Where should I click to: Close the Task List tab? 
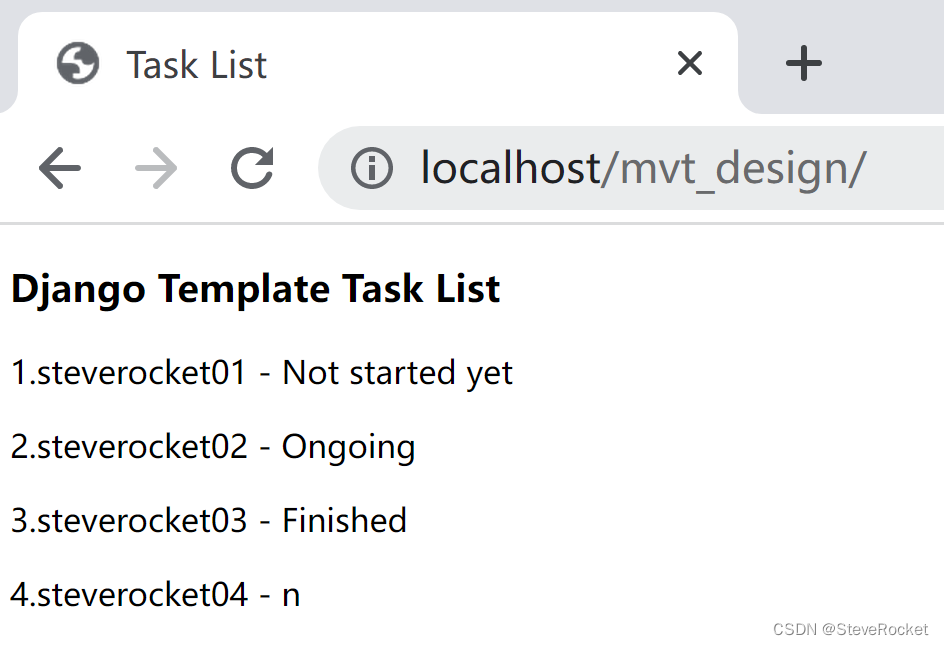[689, 63]
